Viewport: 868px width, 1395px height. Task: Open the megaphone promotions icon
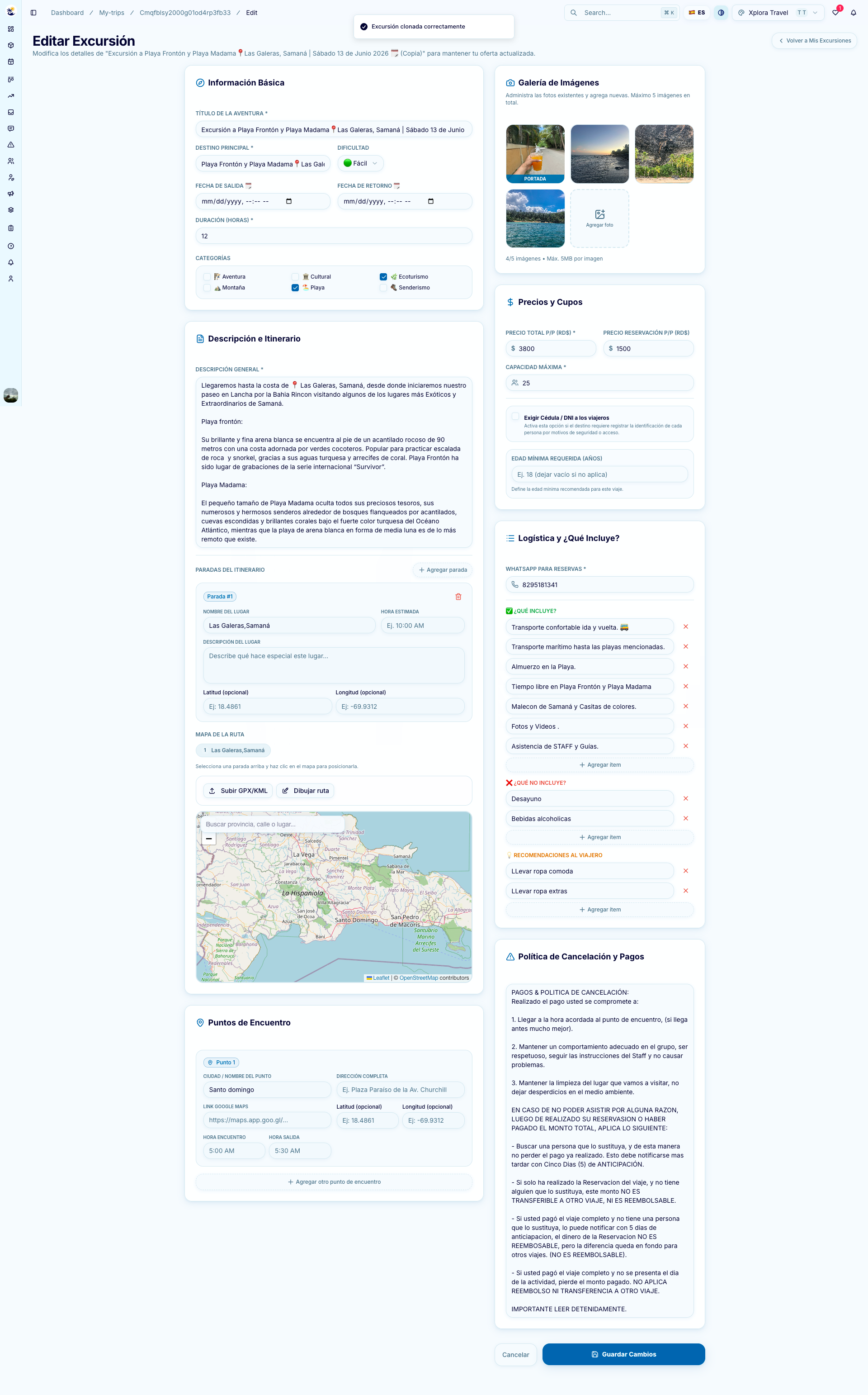point(11,194)
